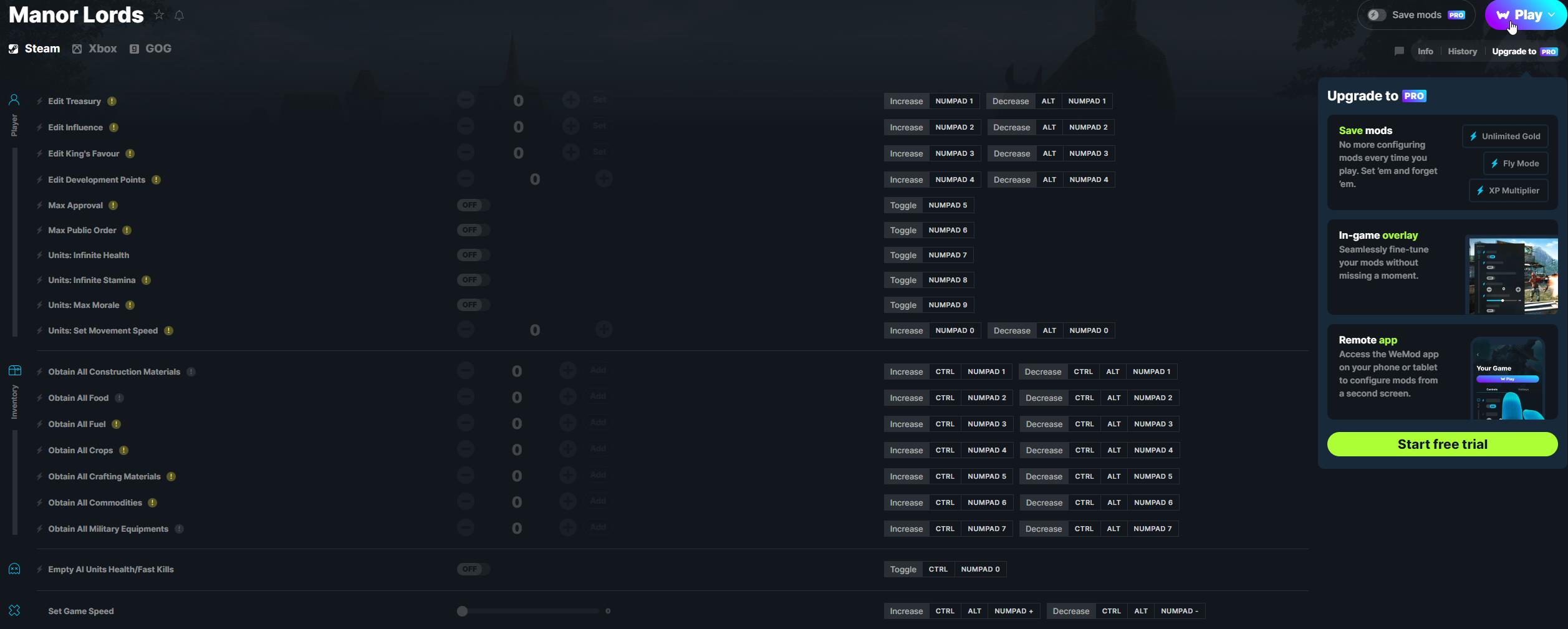Switch to the Xbox platform tab
The width and height of the screenshot is (1568, 629).
[x=95, y=49]
